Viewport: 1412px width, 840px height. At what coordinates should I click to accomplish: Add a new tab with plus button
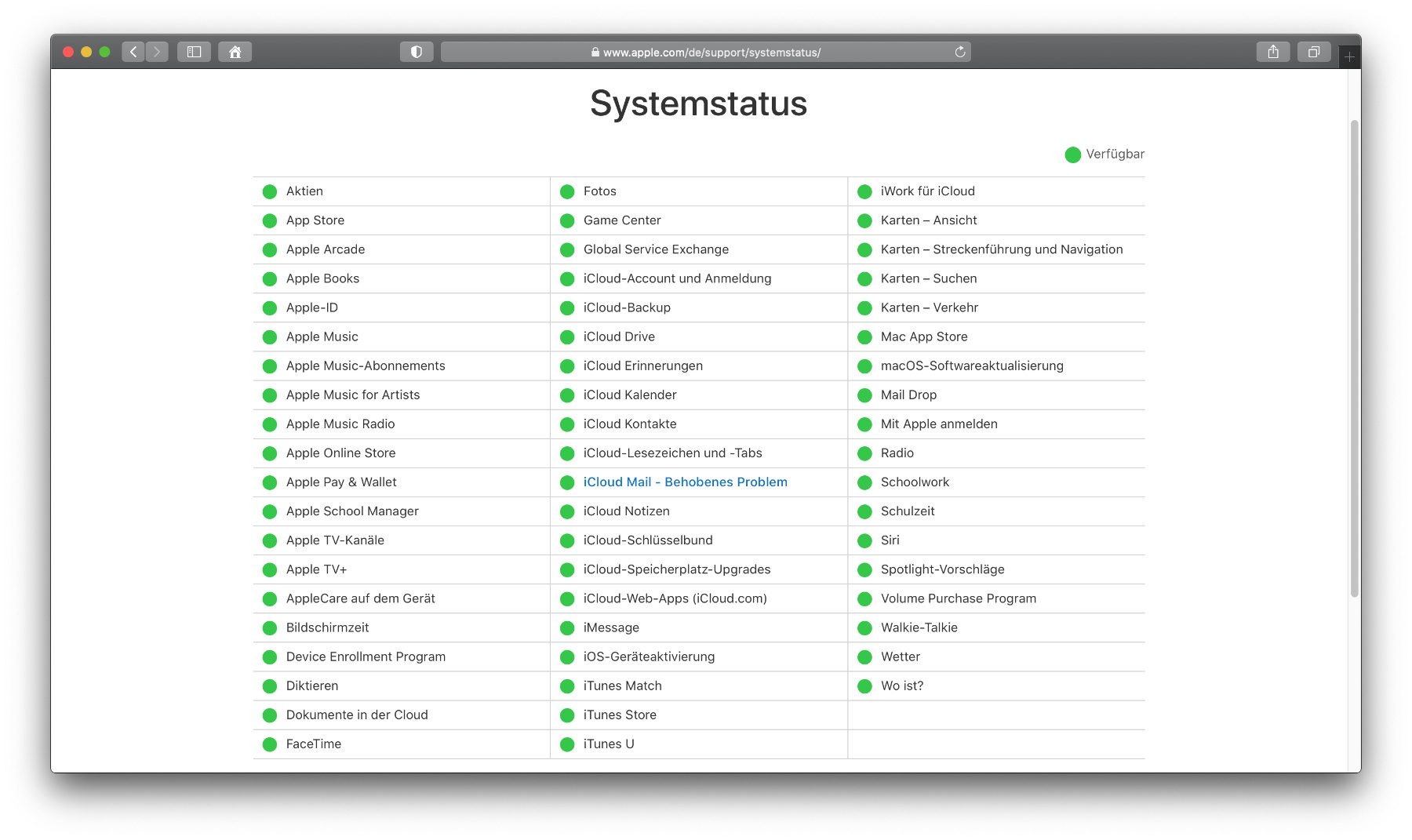1349,57
